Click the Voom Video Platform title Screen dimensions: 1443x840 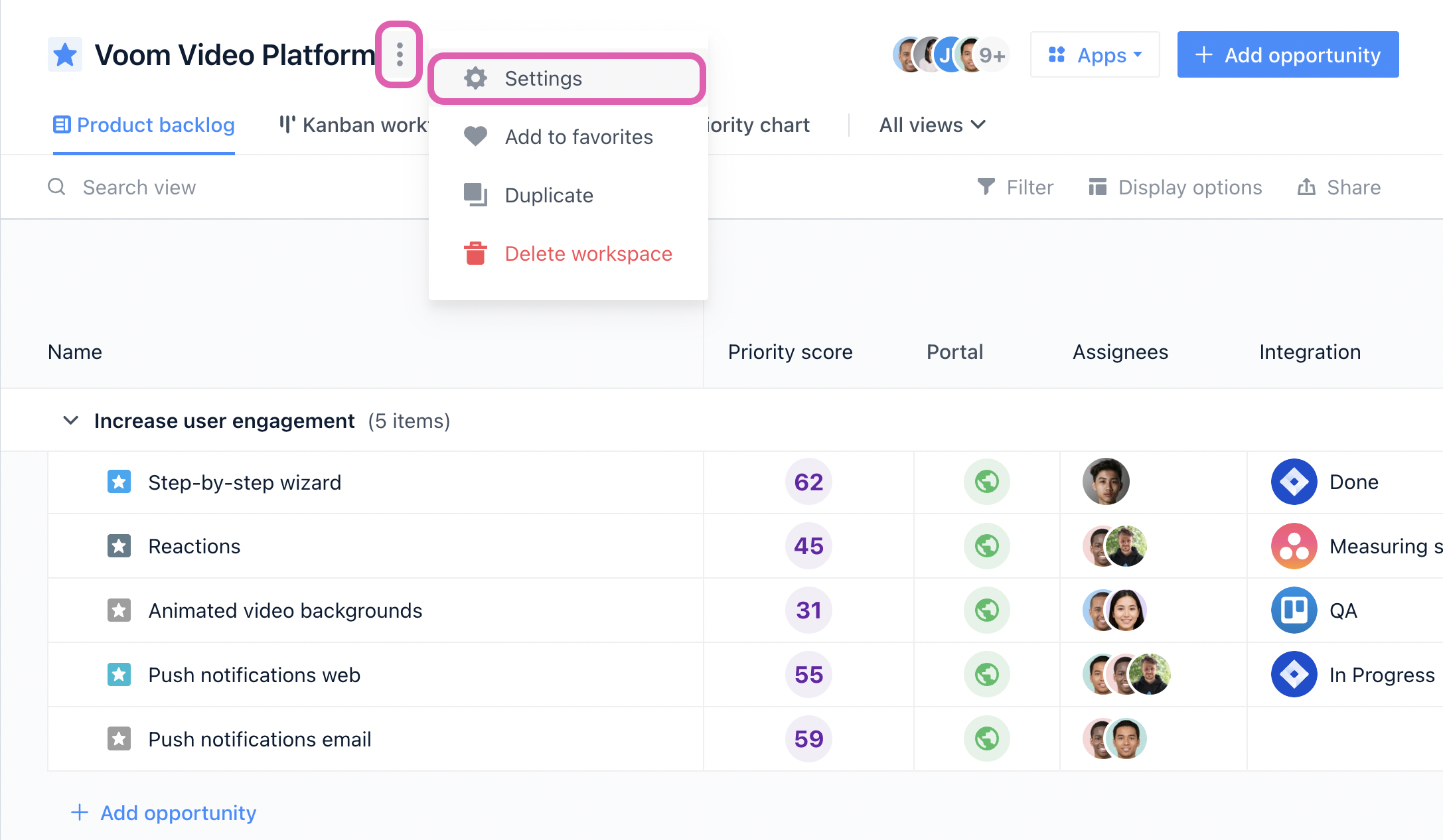point(235,54)
